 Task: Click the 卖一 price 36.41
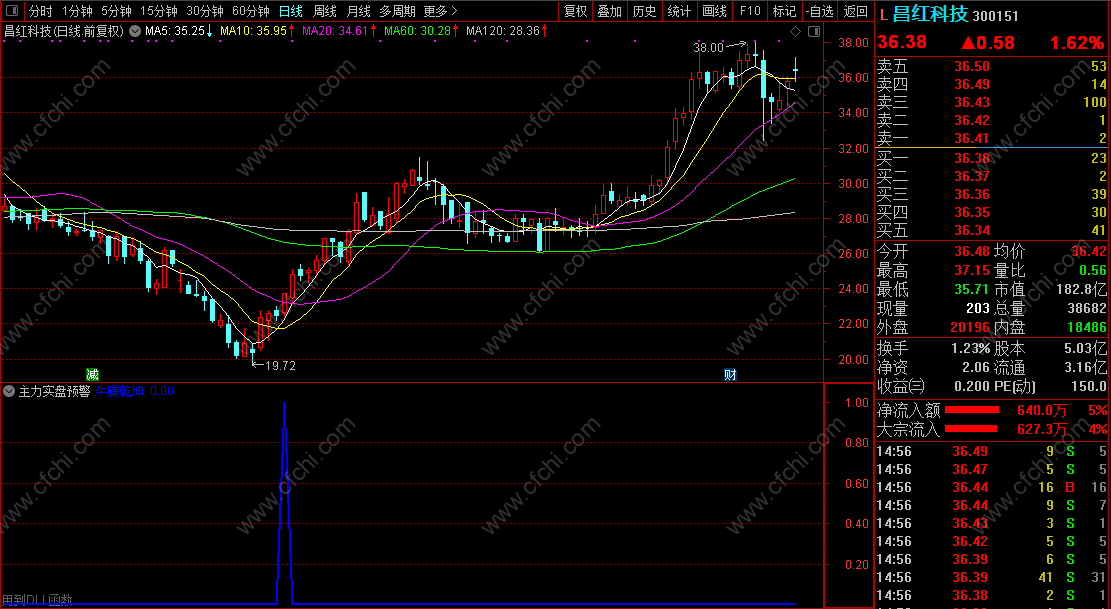click(x=971, y=138)
